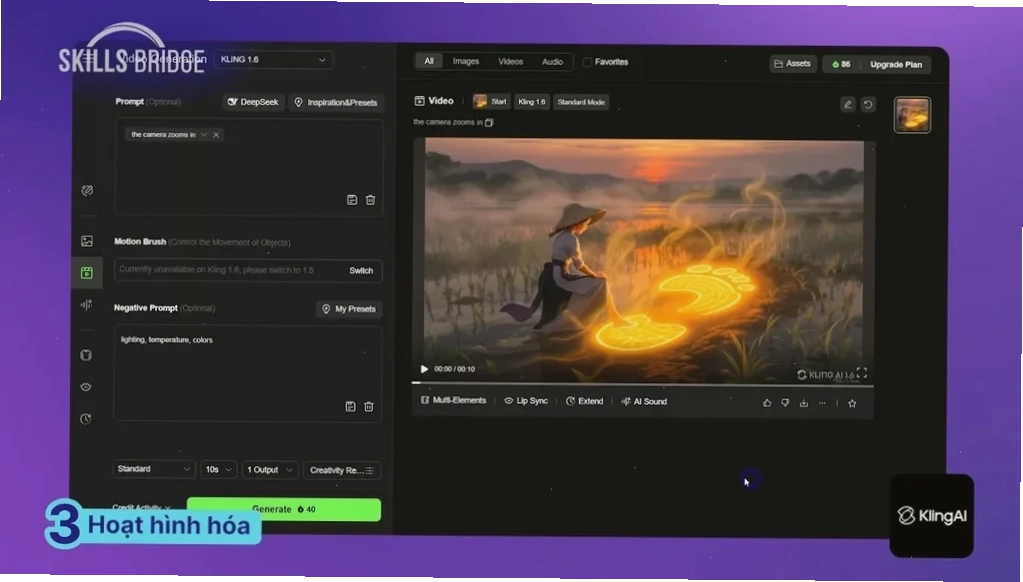Select the video generation sidebar icon
Screen dimensions: 1023x582
pos(87,273)
